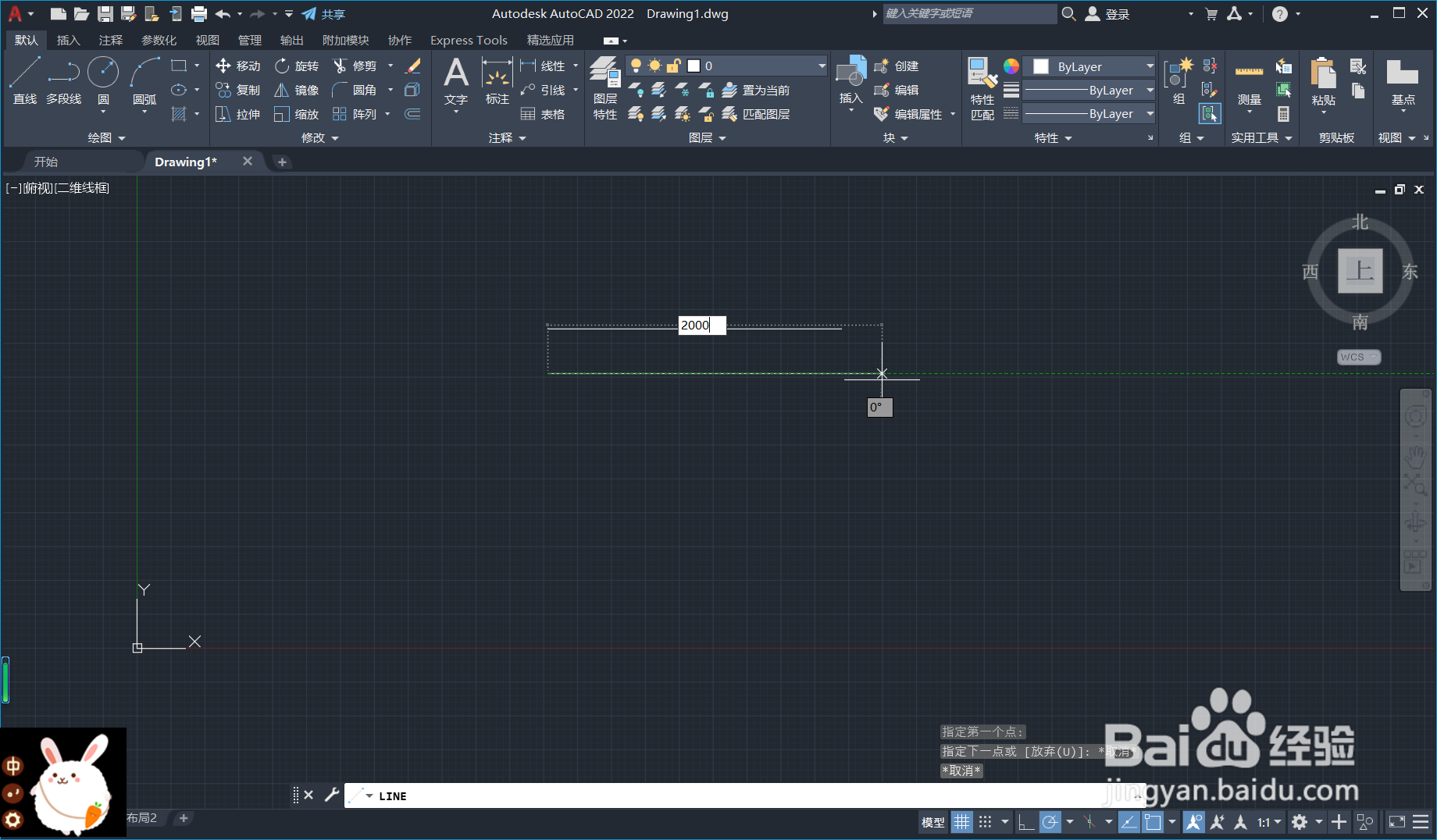Click the 置为当前 make current button
Image resolution: width=1437 pixels, height=840 pixels.
pyautogui.click(x=756, y=91)
